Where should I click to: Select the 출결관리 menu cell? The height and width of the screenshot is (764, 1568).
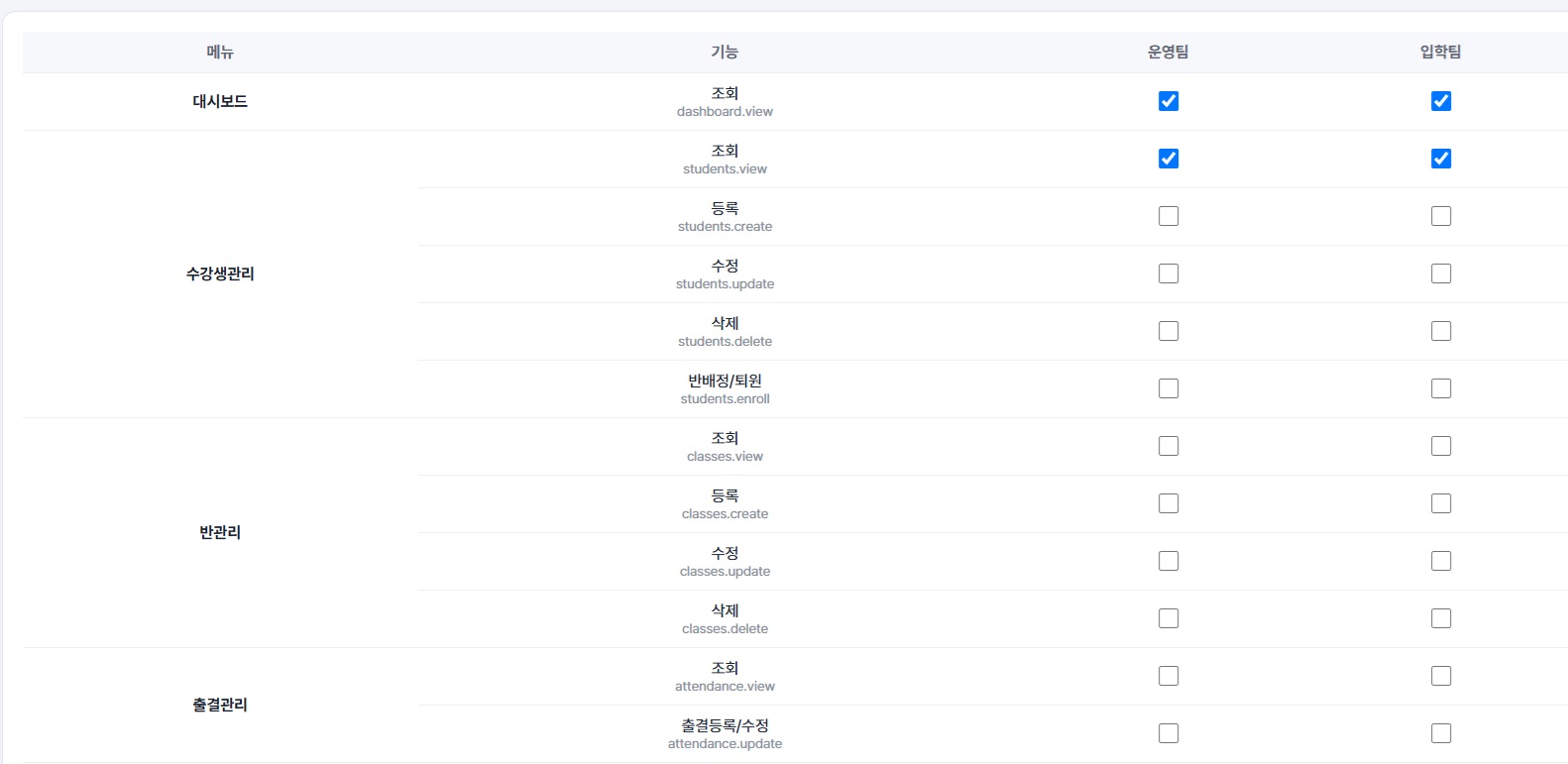[x=220, y=705]
